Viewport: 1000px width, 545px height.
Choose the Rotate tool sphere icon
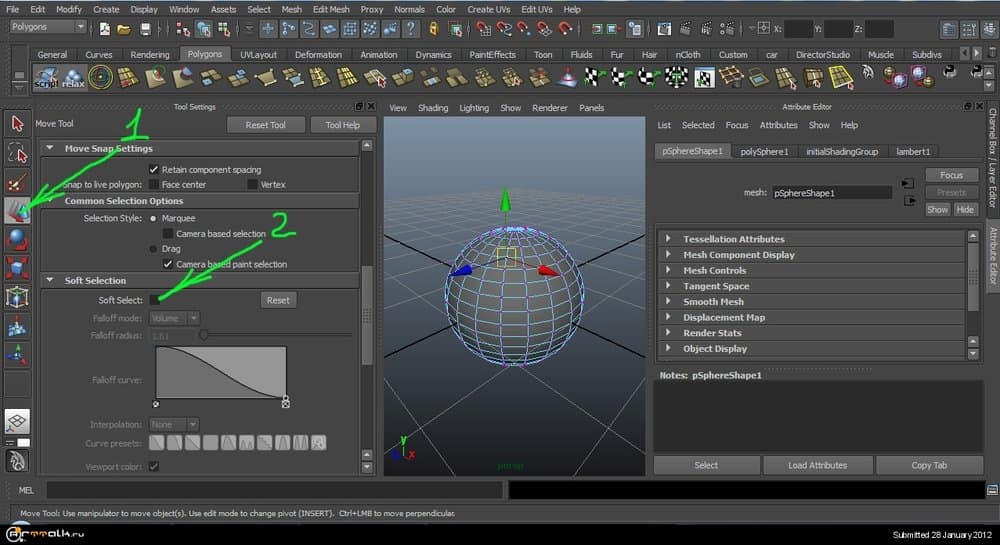point(17,239)
